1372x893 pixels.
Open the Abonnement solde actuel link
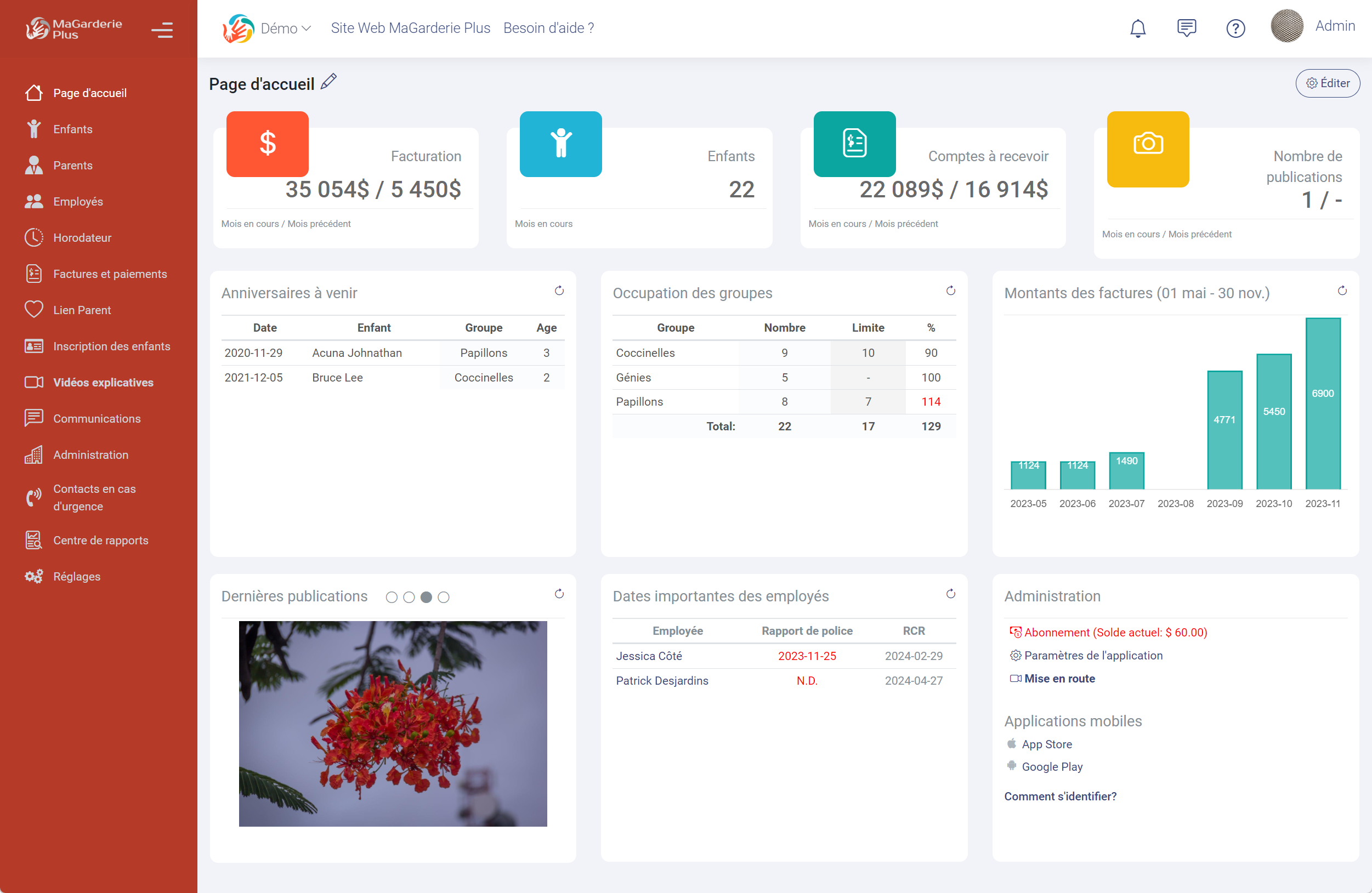point(1114,632)
